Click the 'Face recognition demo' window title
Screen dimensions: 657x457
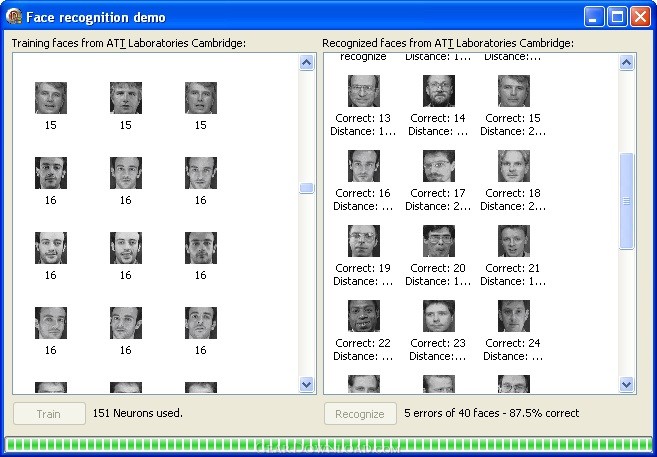pyautogui.click(x=96, y=17)
